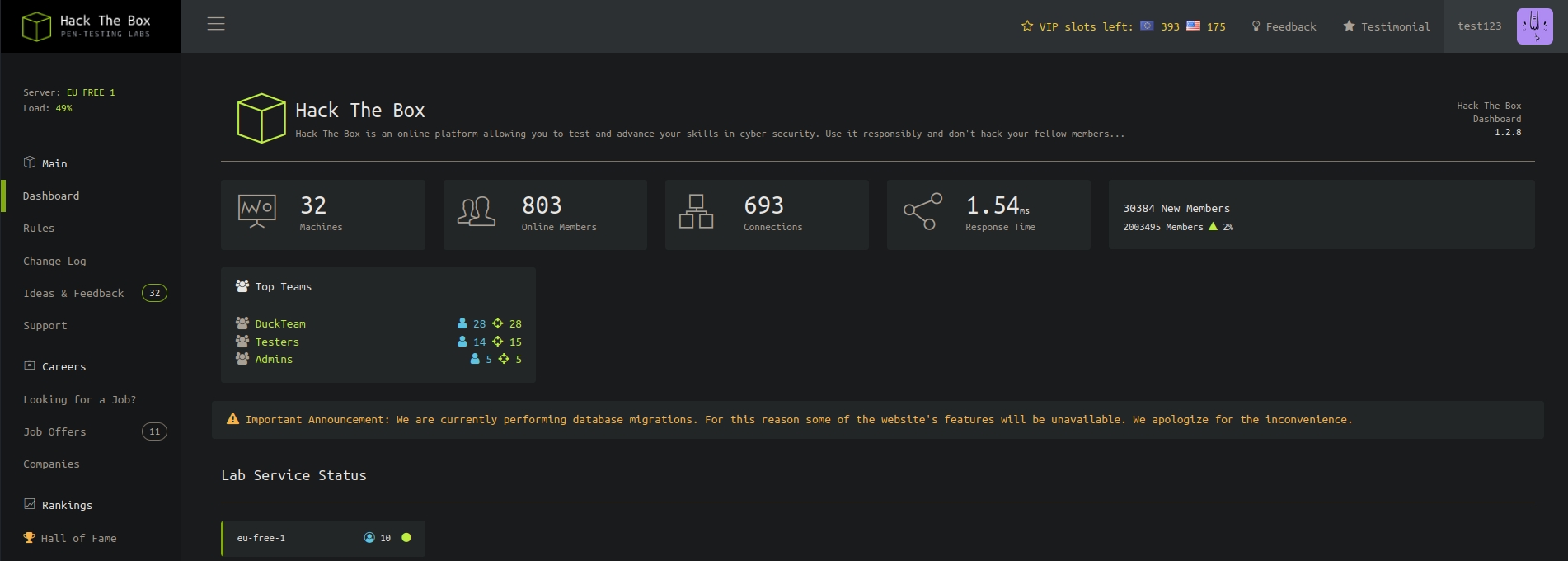
Task: Click the Online Members people icon
Action: [477, 212]
